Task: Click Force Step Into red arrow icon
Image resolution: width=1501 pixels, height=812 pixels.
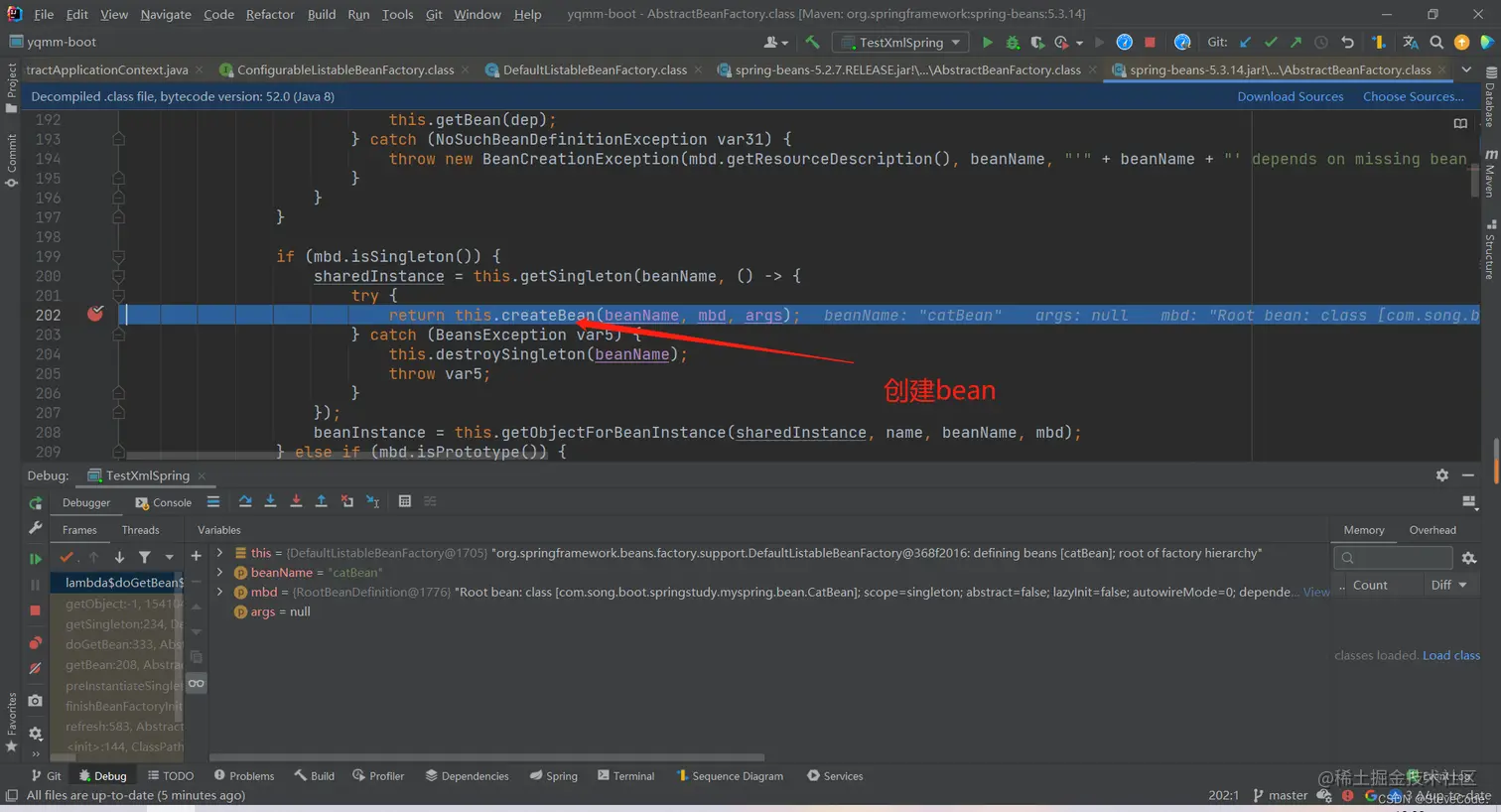Action: (296, 501)
